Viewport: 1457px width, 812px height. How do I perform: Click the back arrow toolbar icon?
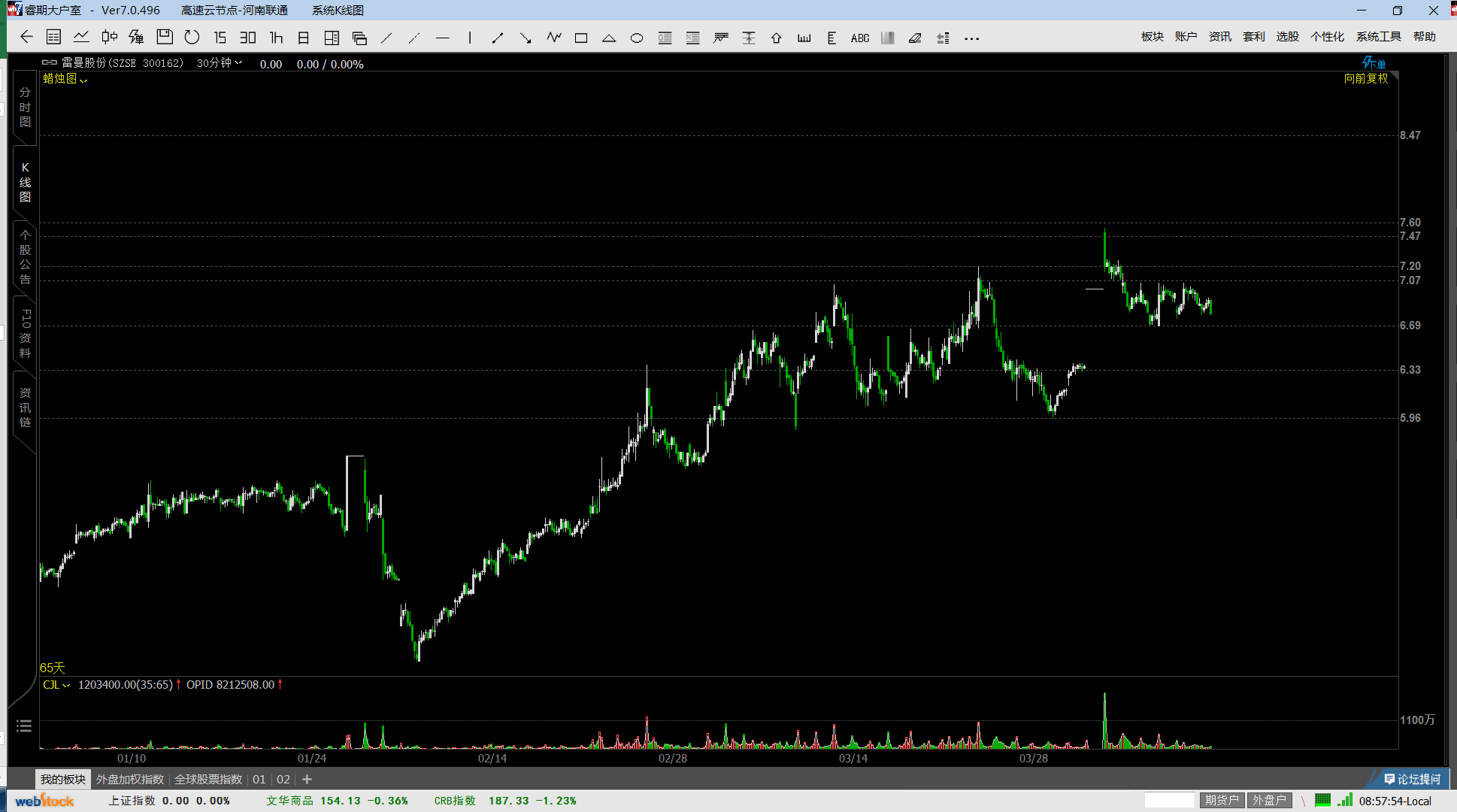(x=27, y=38)
